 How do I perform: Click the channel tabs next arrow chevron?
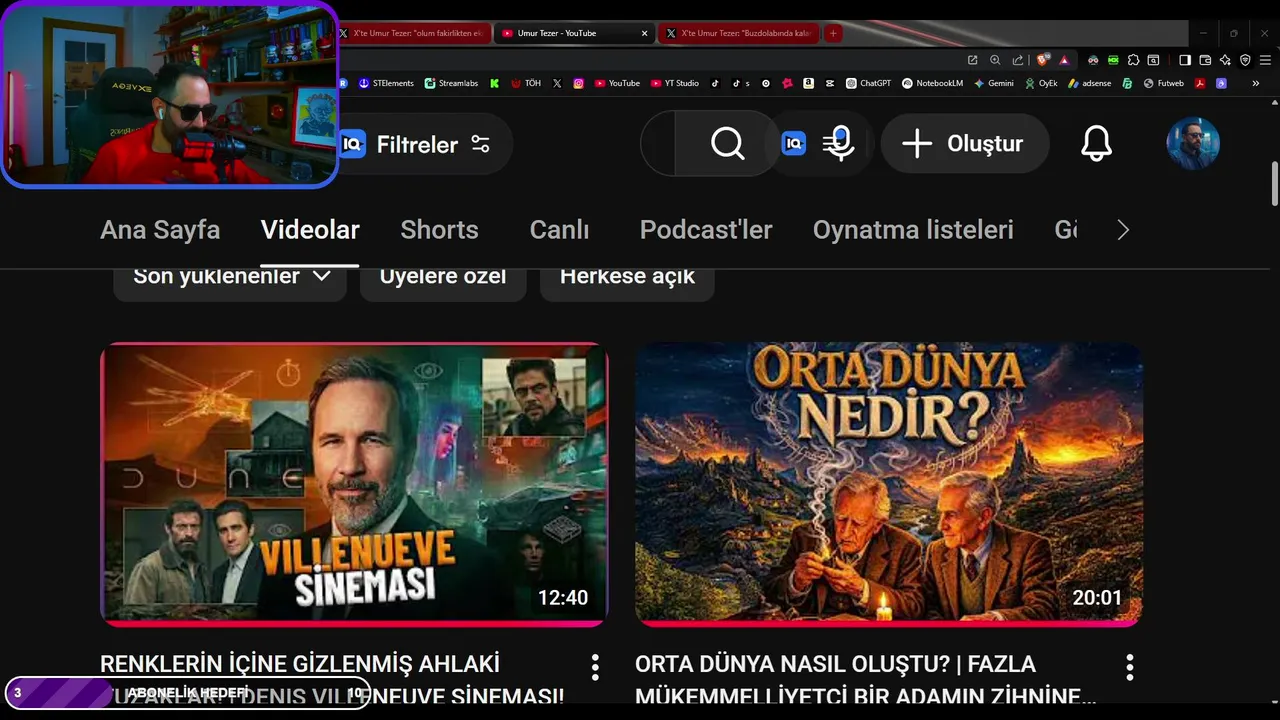coord(1123,230)
